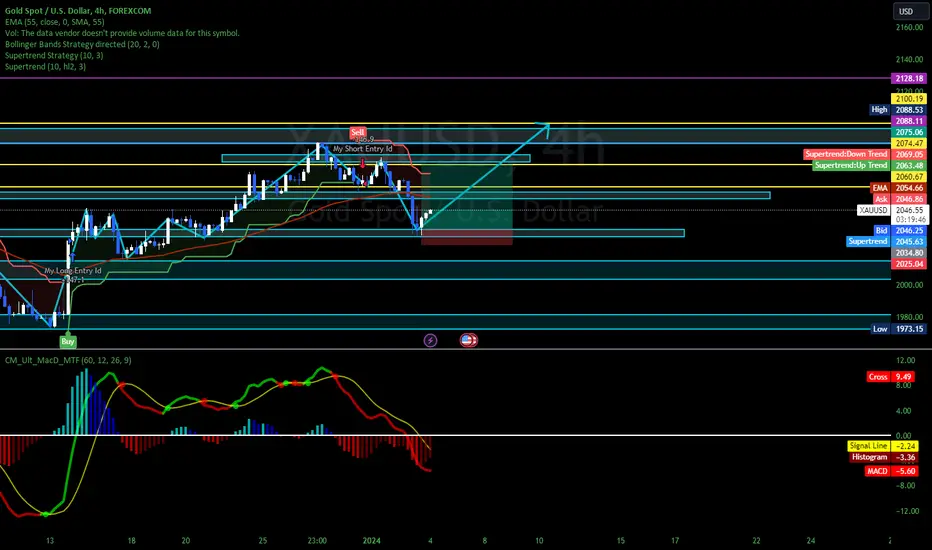Click the 25 date label on the time axis
932x550 pixels.
coord(263,540)
